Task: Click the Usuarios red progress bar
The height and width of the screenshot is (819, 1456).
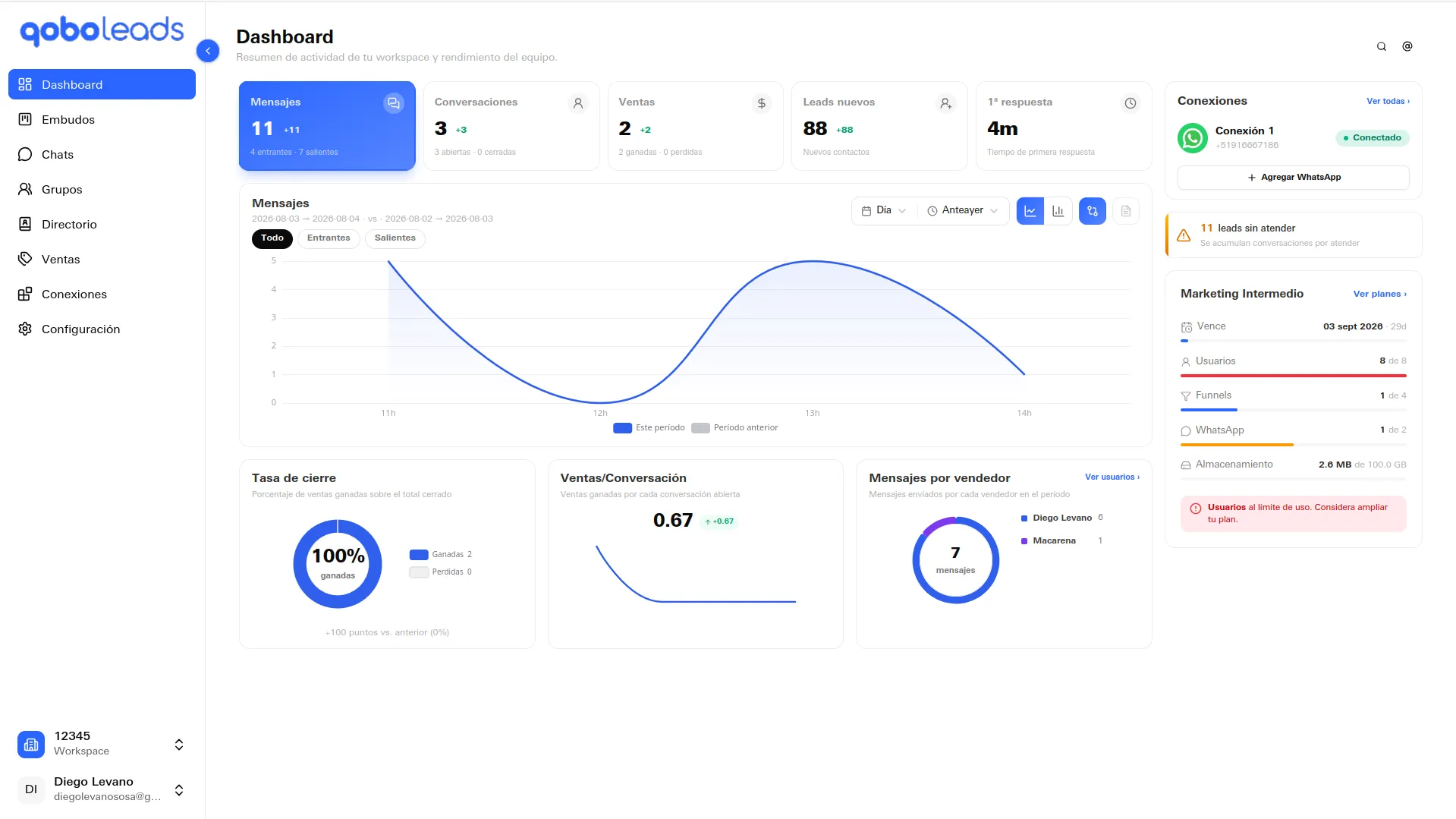Action: click(x=1293, y=376)
